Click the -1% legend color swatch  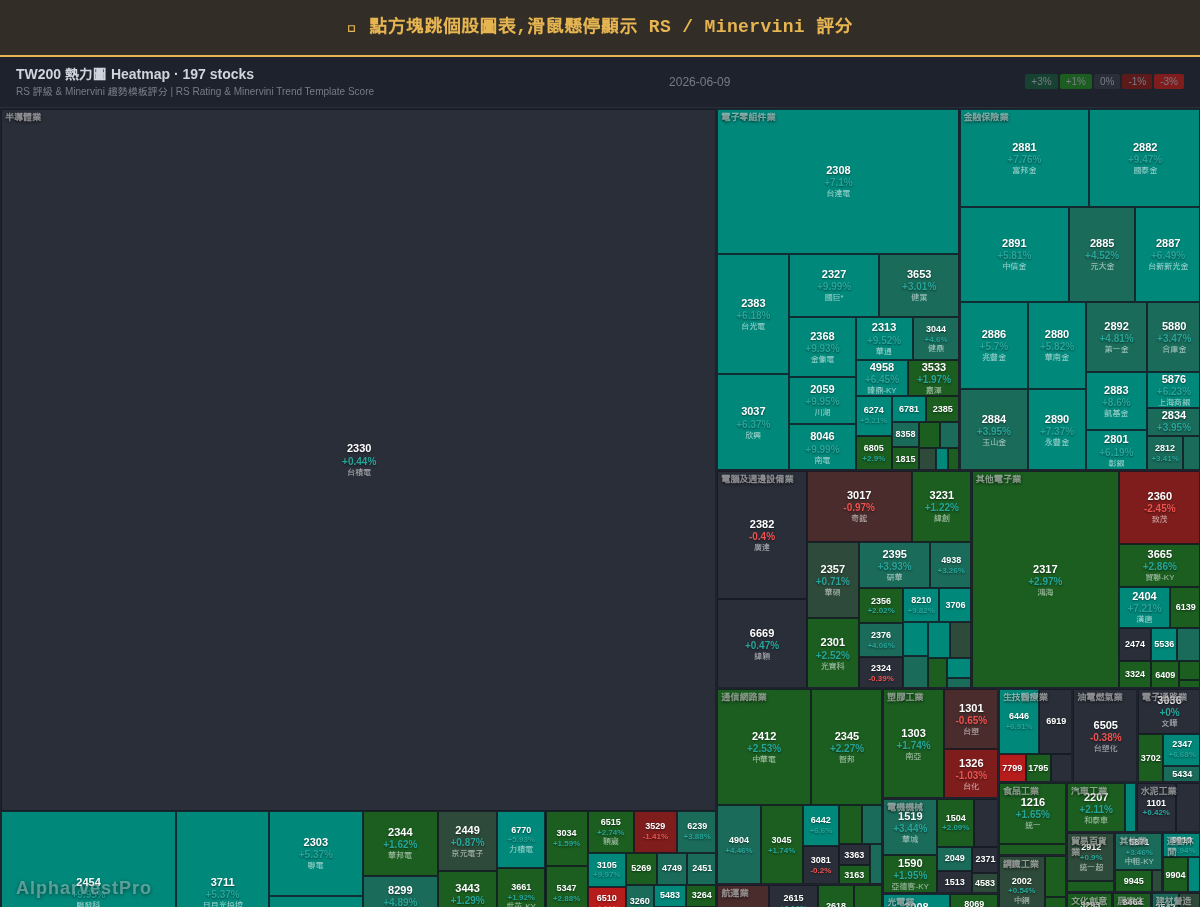coord(1137,82)
